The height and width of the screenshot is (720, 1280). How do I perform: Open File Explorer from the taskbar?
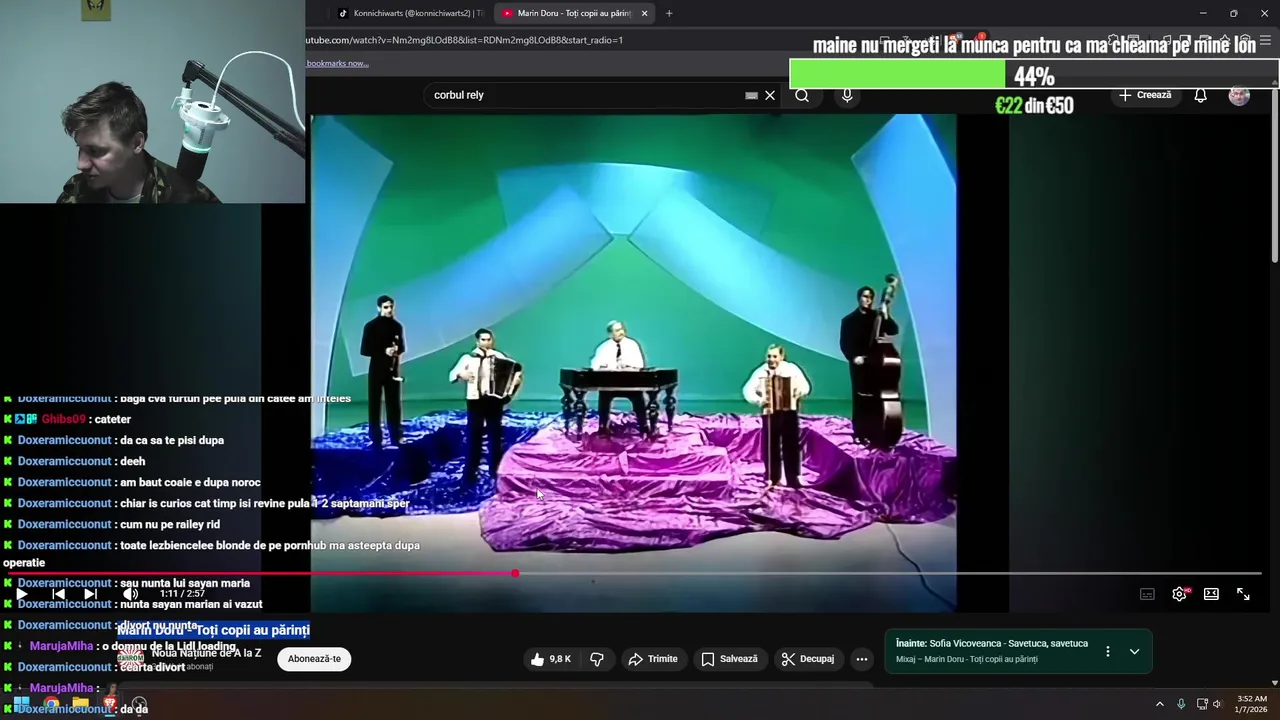(x=80, y=703)
